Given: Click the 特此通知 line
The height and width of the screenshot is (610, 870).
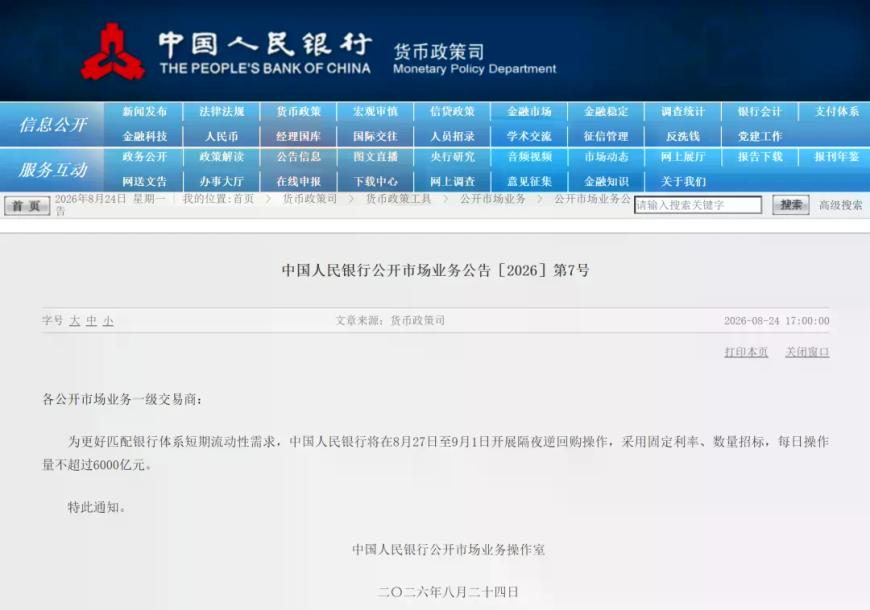Looking at the screenshot, I should 97,507.
